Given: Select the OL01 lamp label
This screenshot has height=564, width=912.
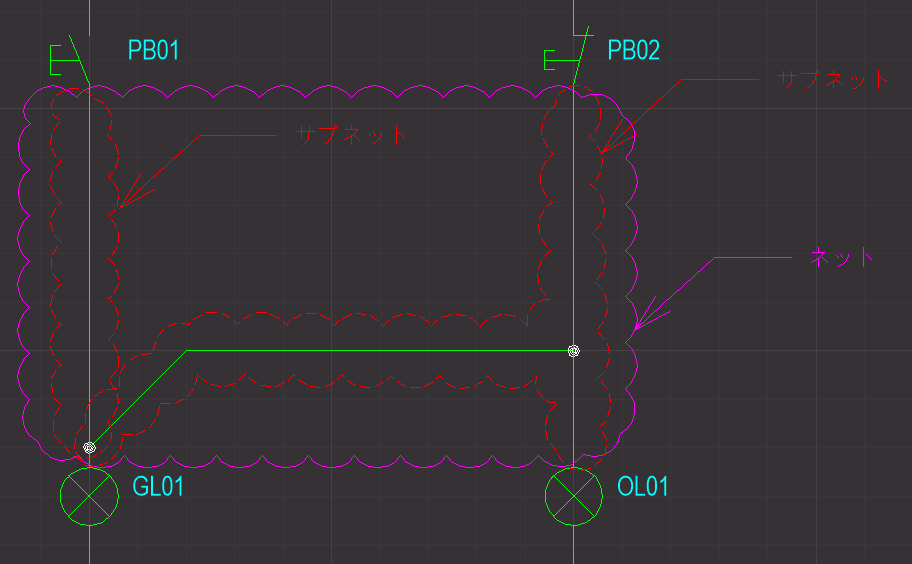Looking at the screenshot, I should (643, 486).
